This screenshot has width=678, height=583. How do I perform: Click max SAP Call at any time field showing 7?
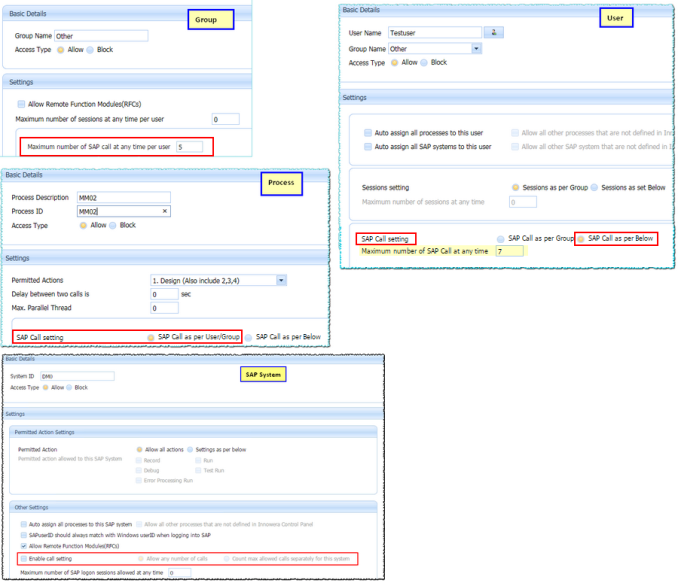(x=509, y=251)
